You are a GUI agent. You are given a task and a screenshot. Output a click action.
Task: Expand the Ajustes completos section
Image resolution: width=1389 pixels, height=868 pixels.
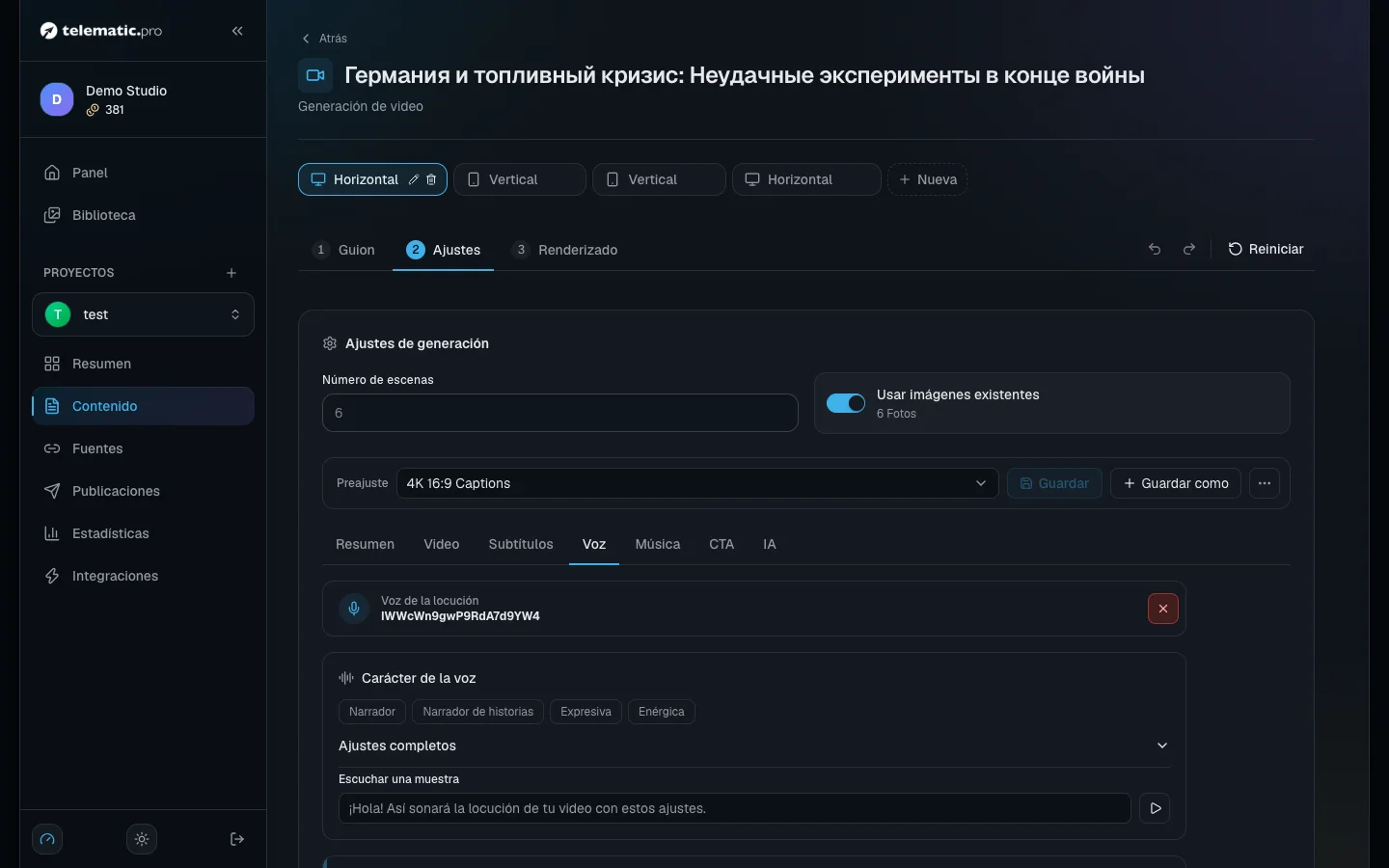click(754, 746)
